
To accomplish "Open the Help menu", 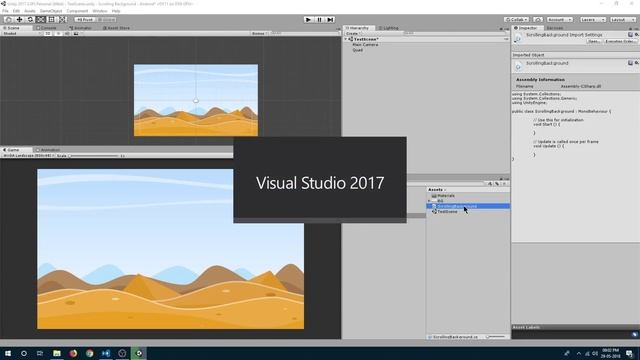I will coord(116,11).
